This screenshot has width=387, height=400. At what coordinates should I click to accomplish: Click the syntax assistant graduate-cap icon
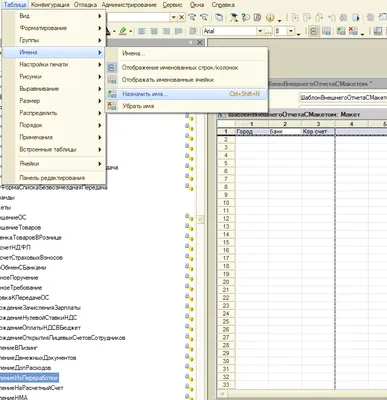(234, 17)
